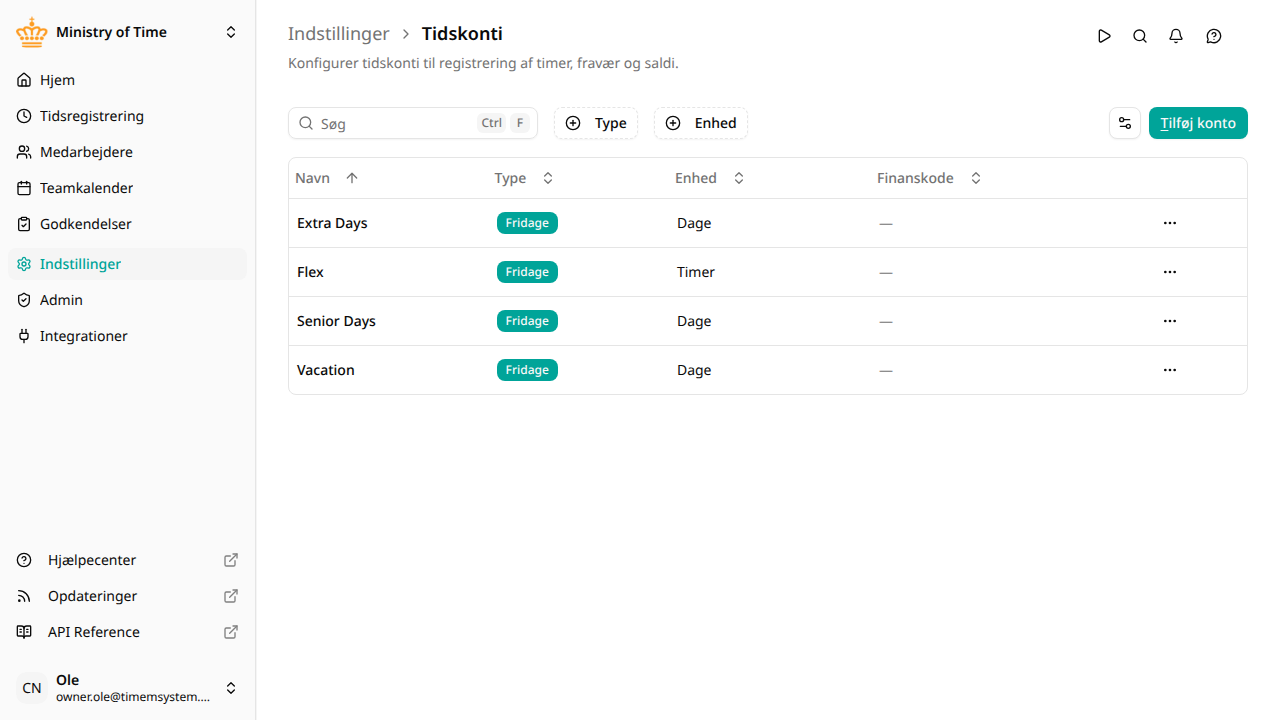
Task: Click the Timer unit in Flex row
Action: (696, 272)
